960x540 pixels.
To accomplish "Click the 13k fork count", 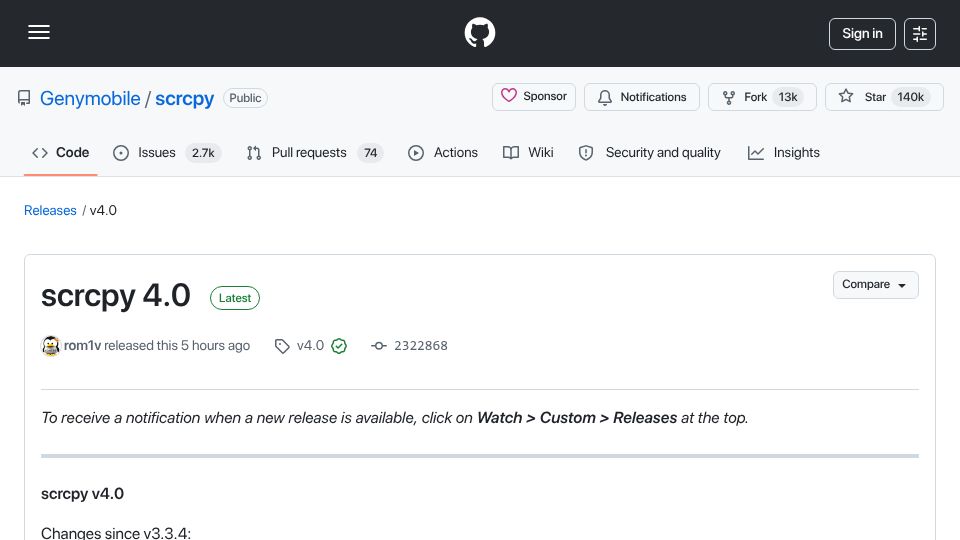I will point(787,97).
